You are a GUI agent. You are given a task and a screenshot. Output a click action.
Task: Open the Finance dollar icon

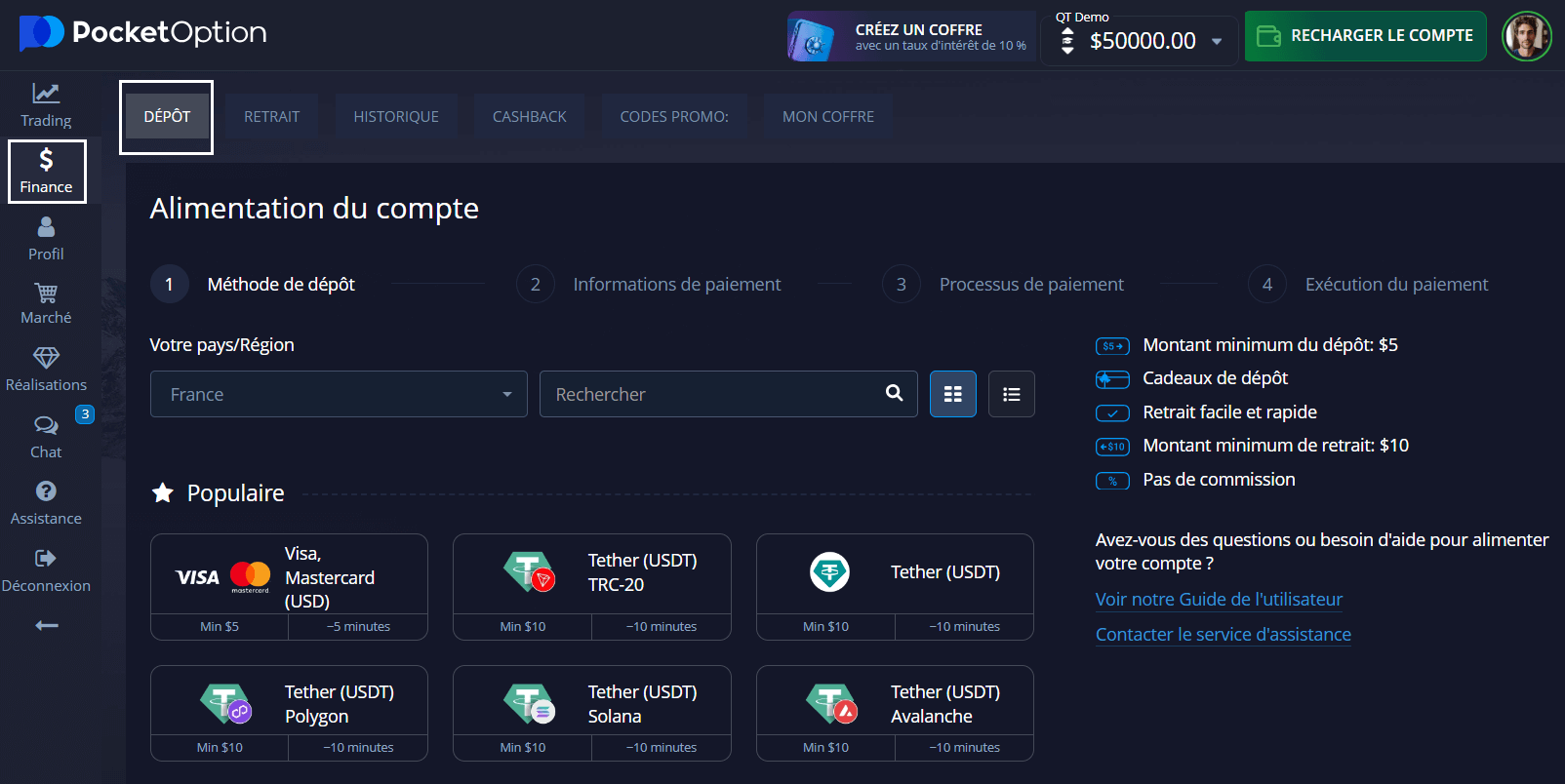[46, 159]
